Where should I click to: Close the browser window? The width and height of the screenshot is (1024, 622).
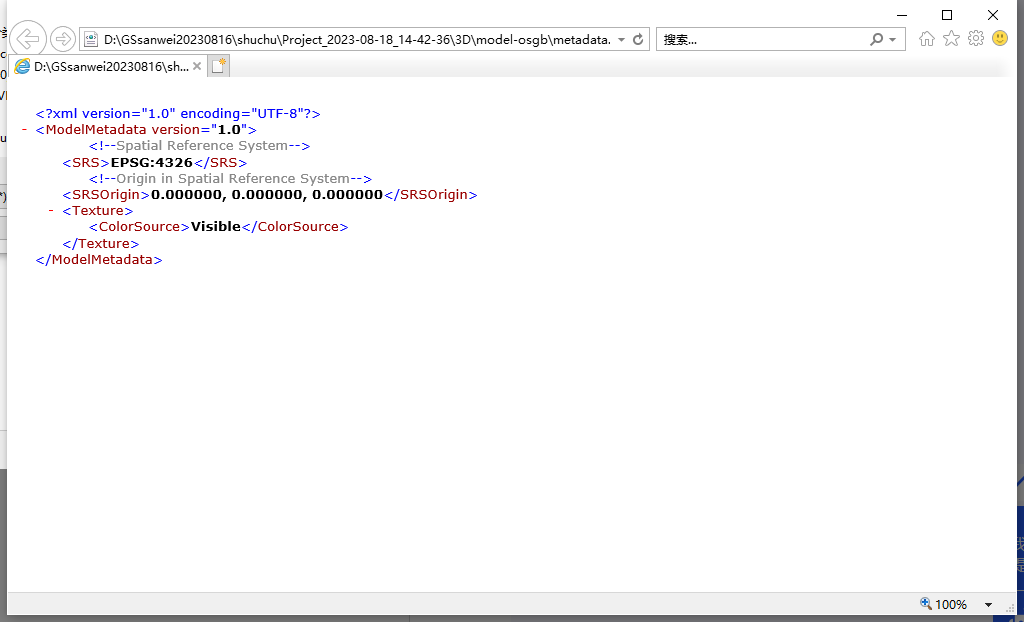(993, 15)
